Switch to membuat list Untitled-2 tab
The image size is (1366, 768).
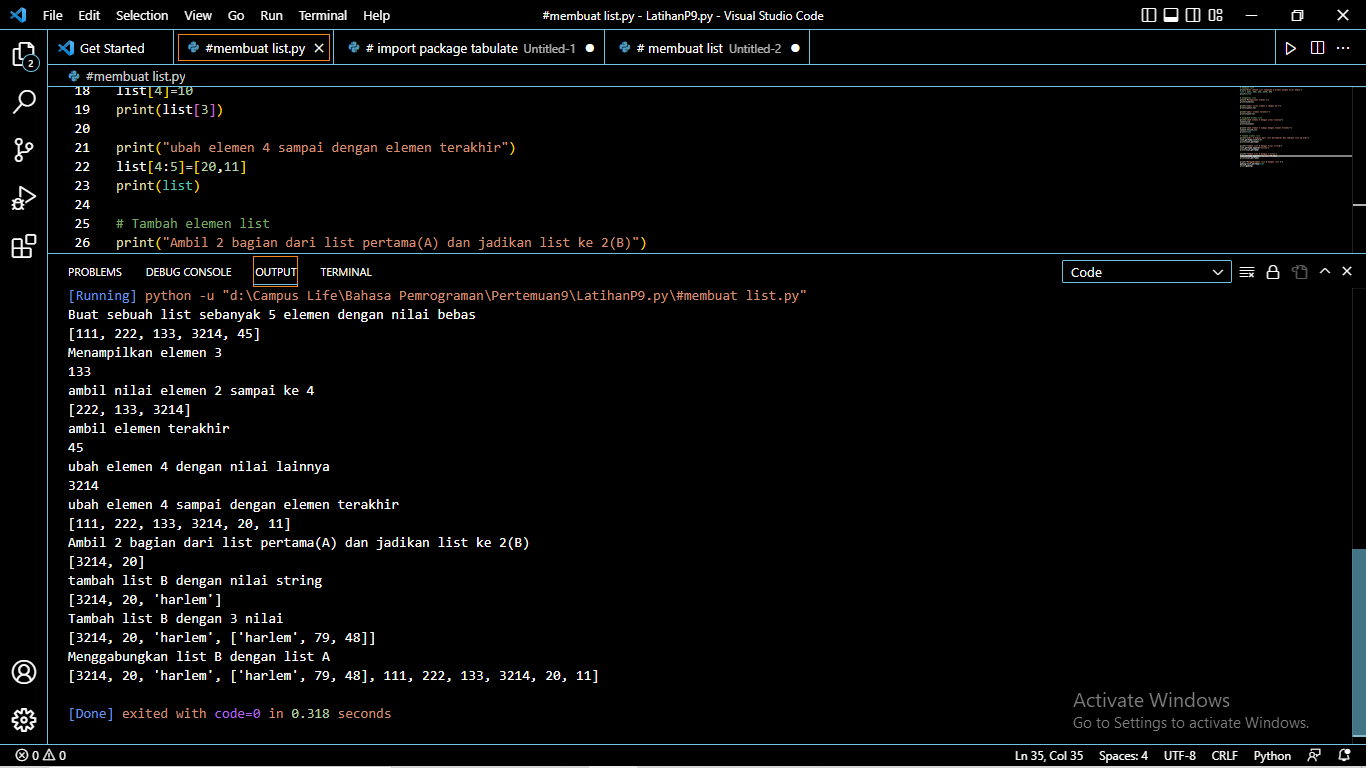[x=707, y=48]
